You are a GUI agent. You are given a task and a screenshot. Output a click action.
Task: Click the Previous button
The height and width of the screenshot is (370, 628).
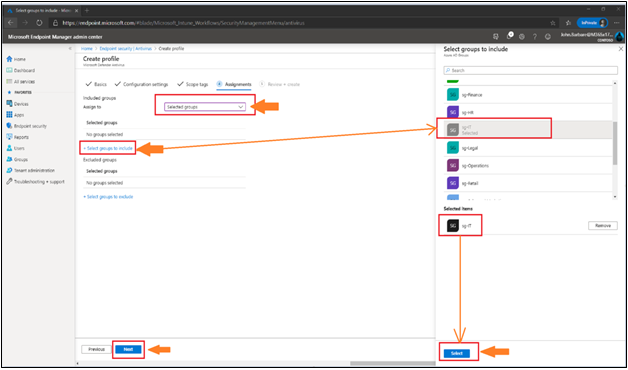96,349
